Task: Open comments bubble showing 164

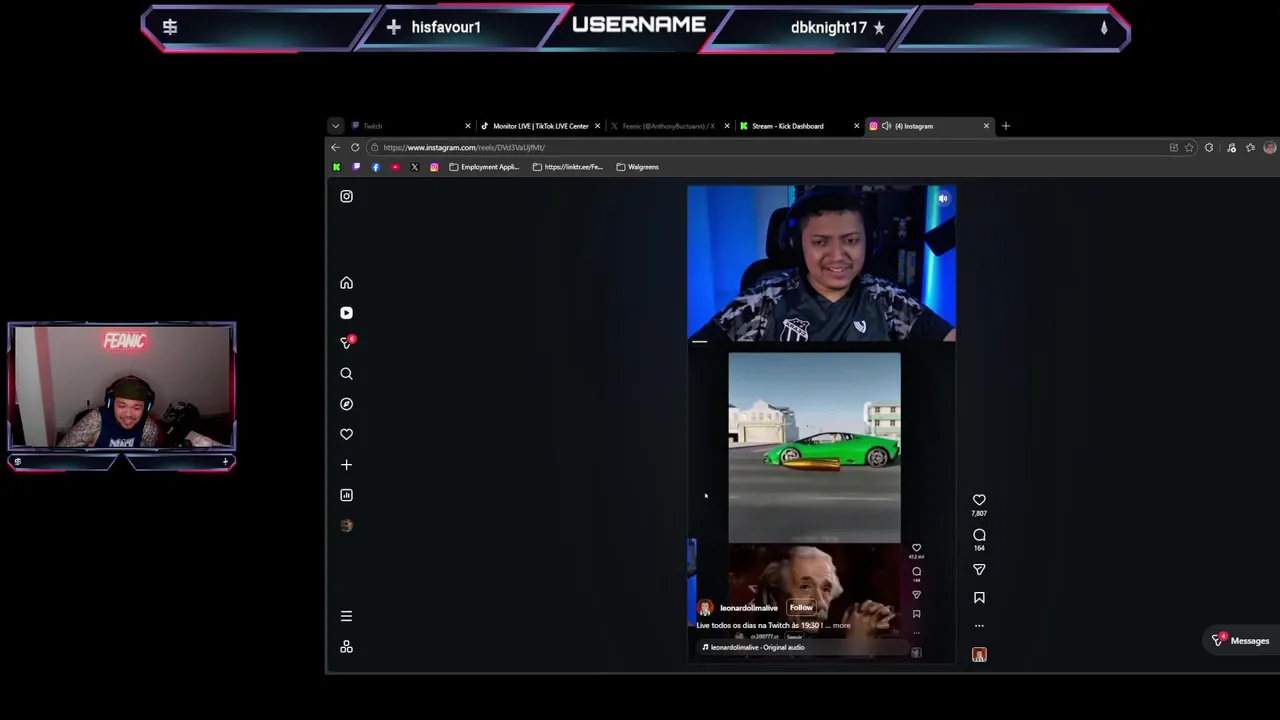Action: pyautogui.click(x=979, y=535)
